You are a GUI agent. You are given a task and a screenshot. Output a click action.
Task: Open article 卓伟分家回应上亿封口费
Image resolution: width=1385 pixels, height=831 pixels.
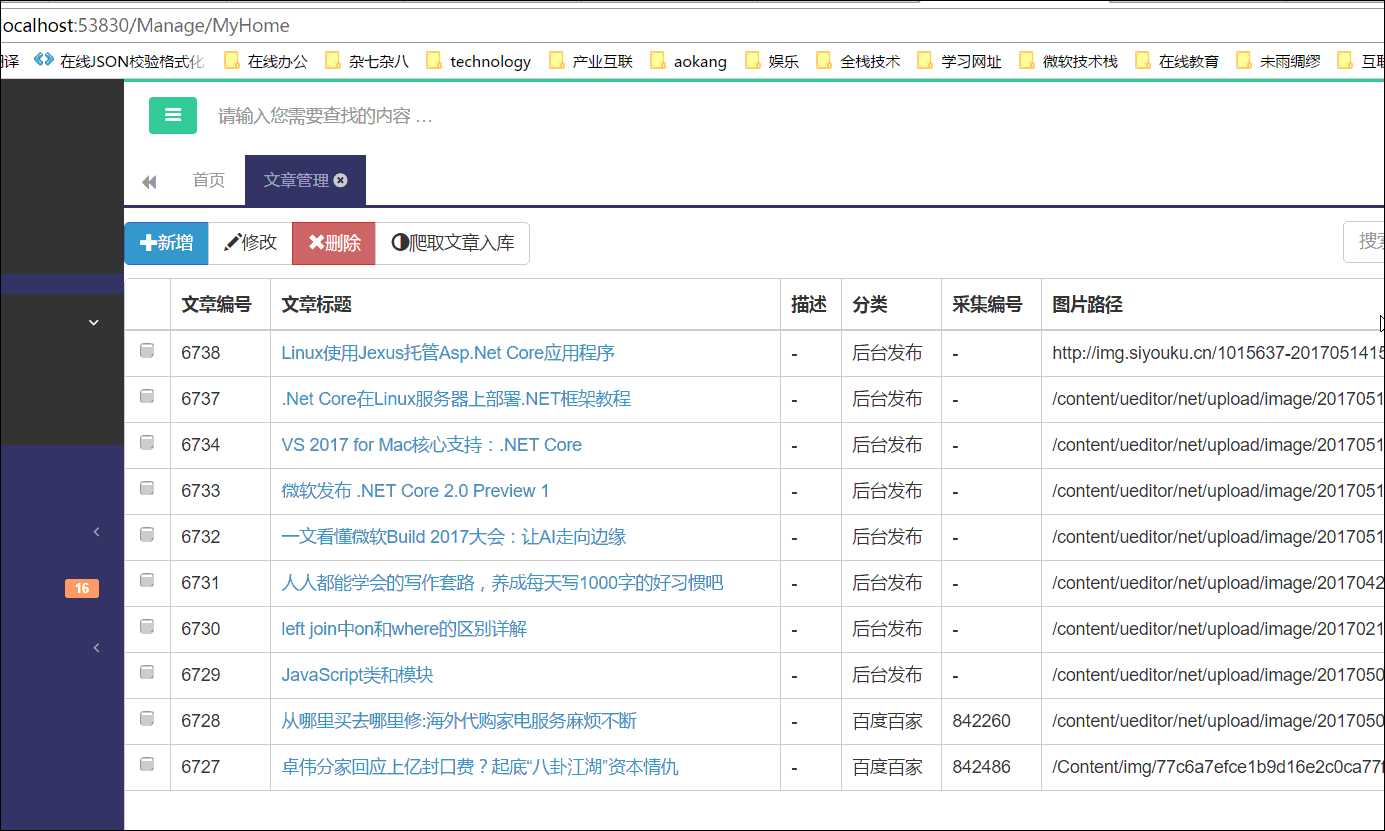480,767
